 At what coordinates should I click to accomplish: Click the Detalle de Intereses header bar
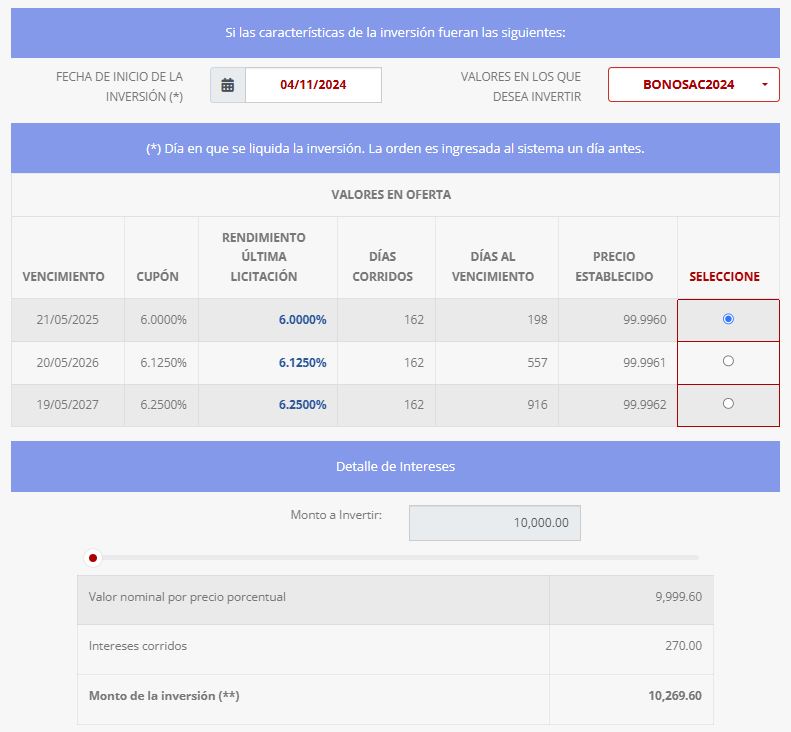tap(395, 467)
